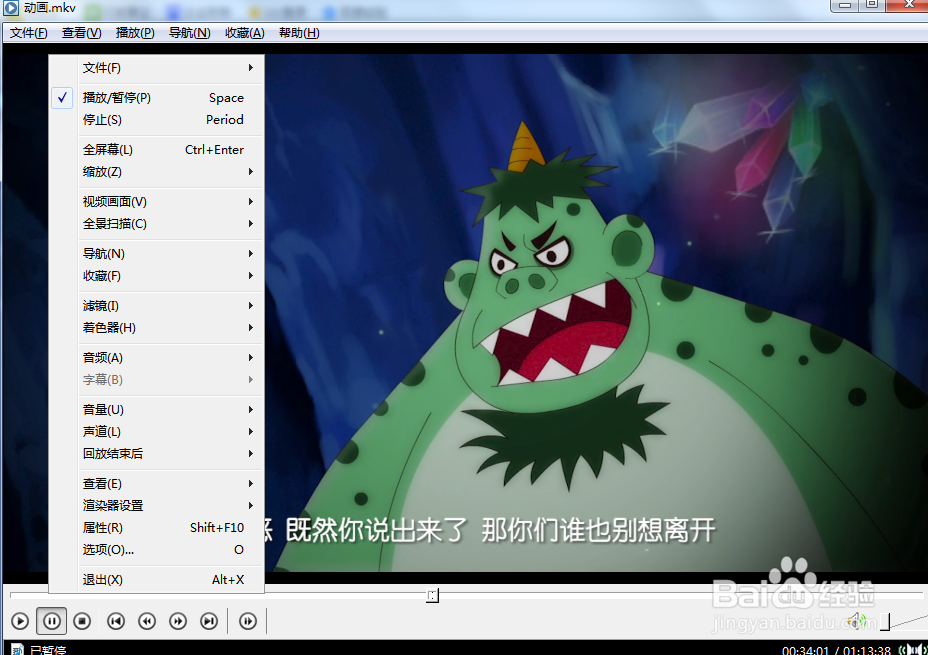Click the fast-forward (increase speed) button
928x655 pixels.
(178, 621)
